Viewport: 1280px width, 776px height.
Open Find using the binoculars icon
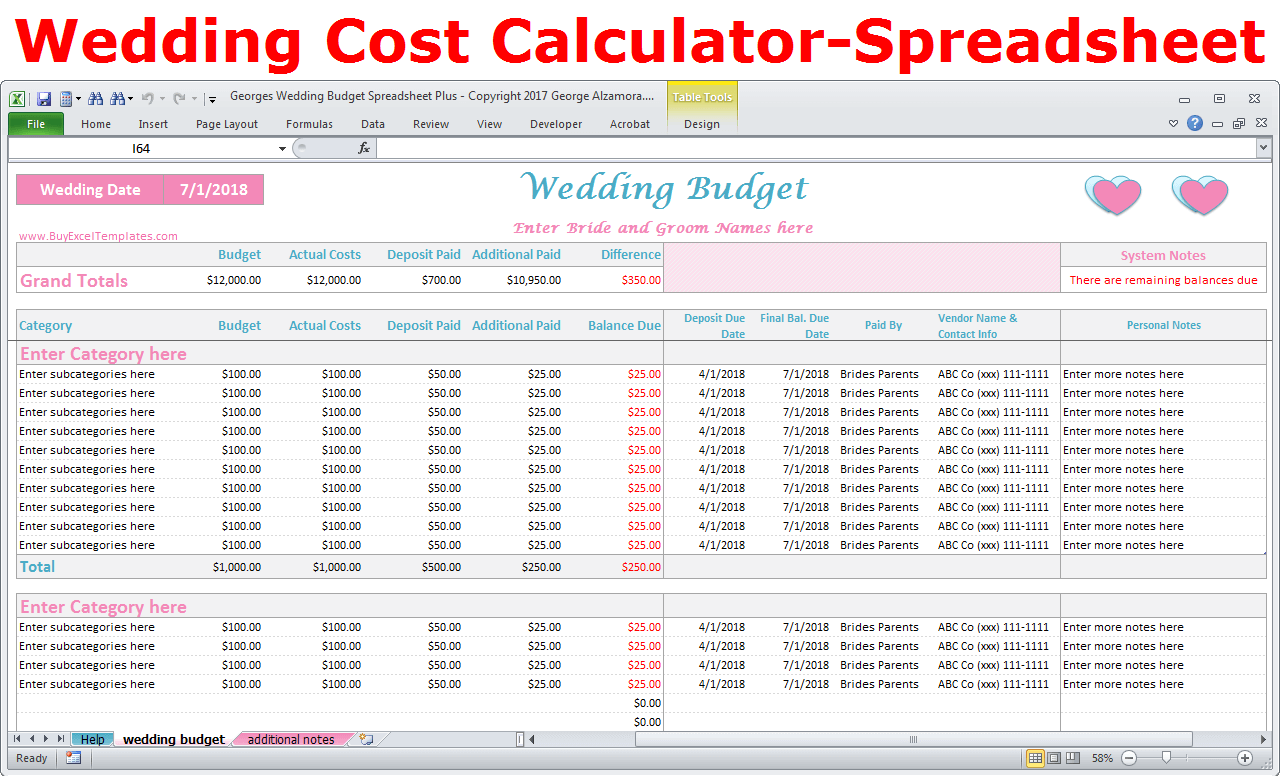click(x=96, y=98)
